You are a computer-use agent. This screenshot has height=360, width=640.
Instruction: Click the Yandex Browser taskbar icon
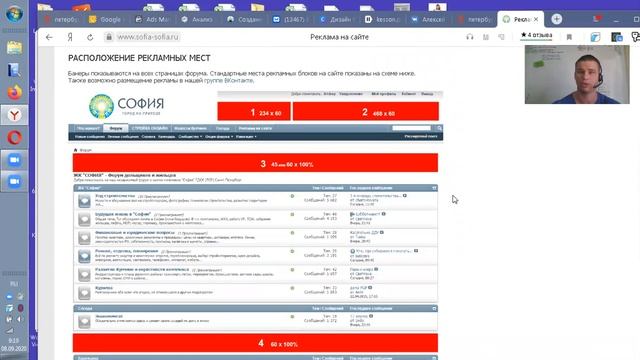coord(14,115)
